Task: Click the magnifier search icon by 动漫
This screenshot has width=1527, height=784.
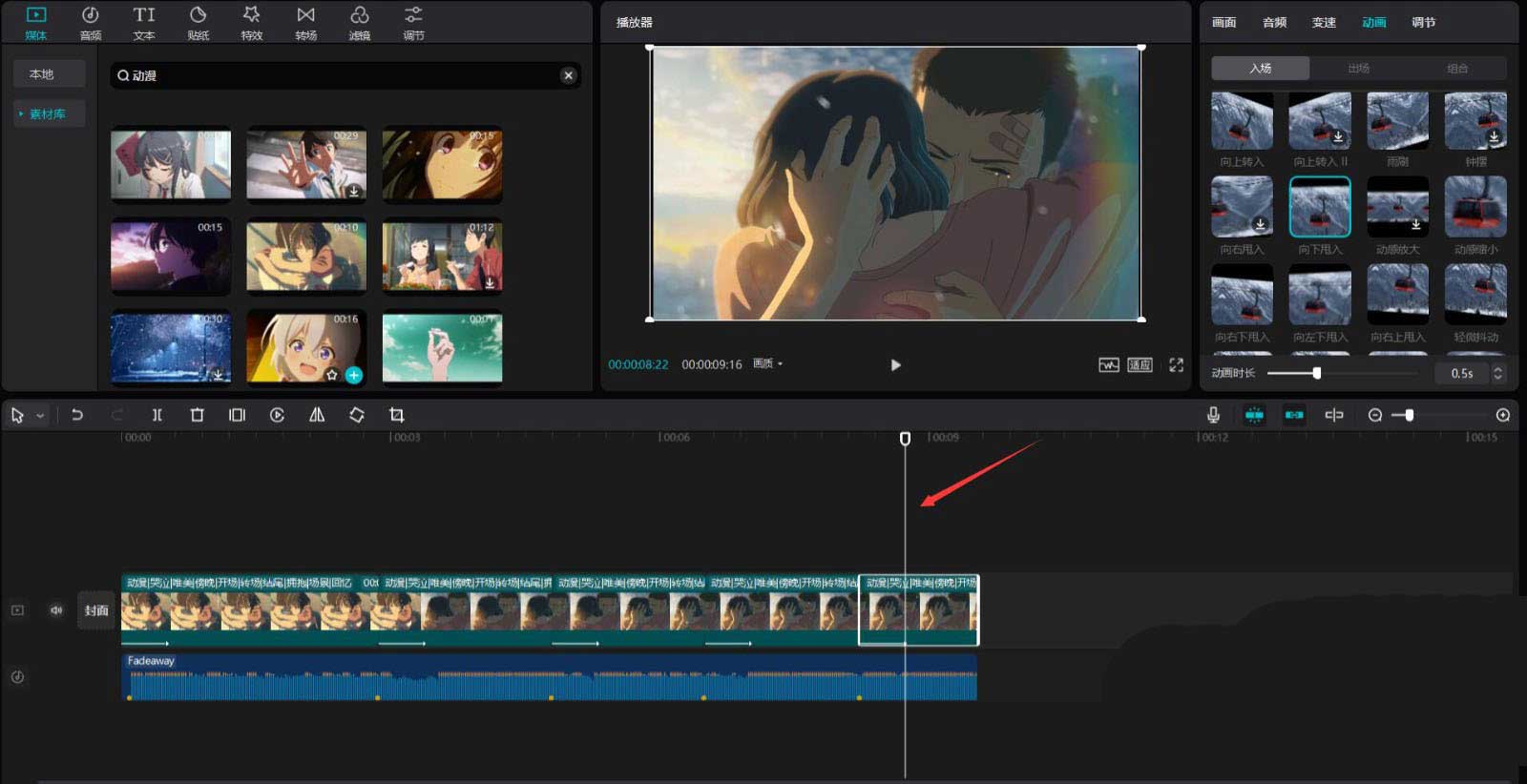Action: coord(123,75)
